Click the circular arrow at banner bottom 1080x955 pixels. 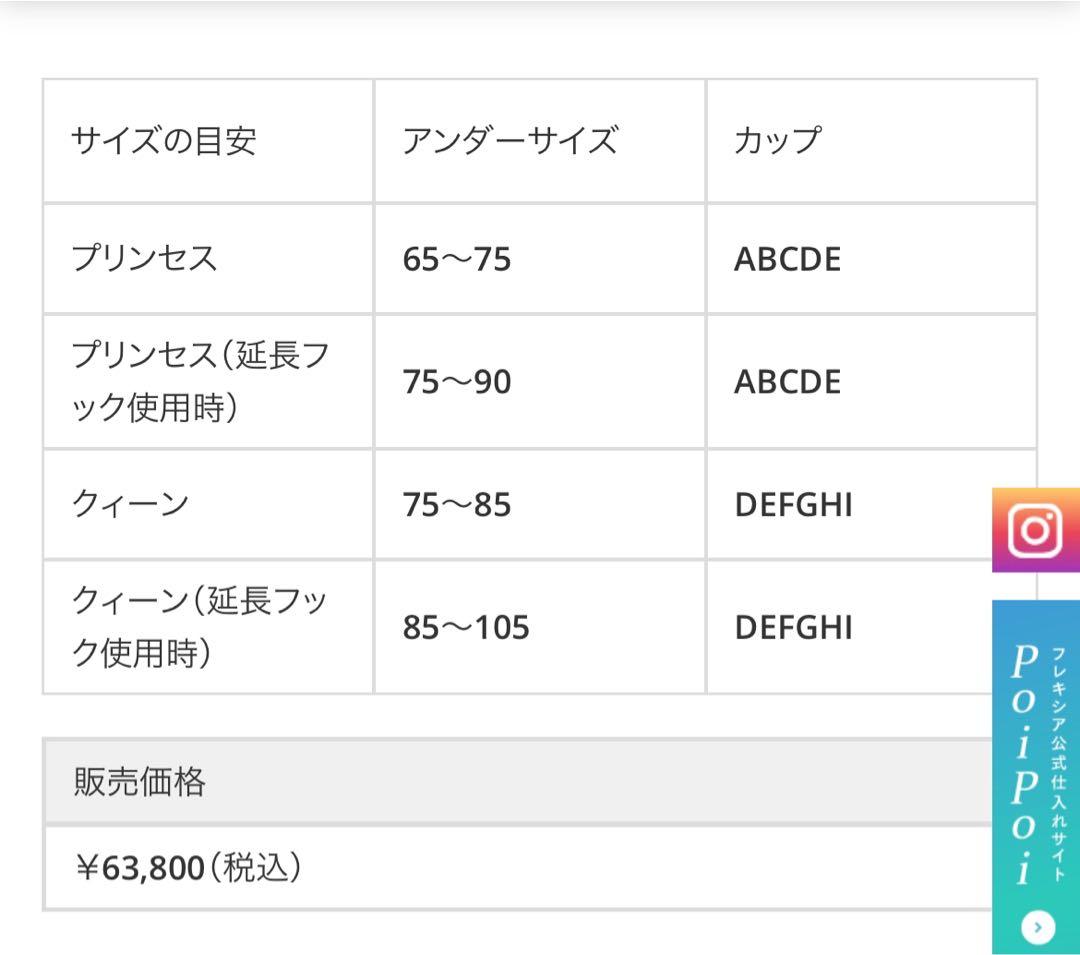1038,925
